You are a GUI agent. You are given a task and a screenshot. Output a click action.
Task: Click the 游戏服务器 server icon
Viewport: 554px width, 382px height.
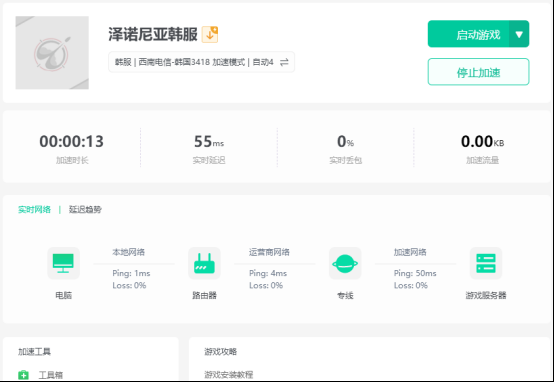pyautogui.click(x=486, y=263)
